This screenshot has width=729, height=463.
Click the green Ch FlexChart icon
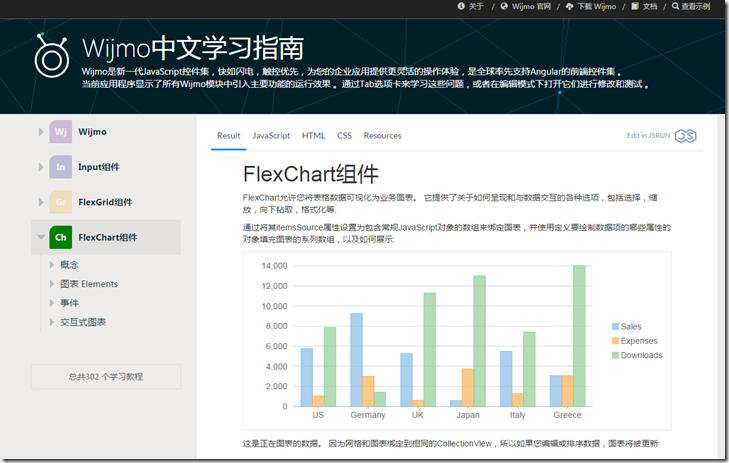pyautogui.click(x=60, y=237)
